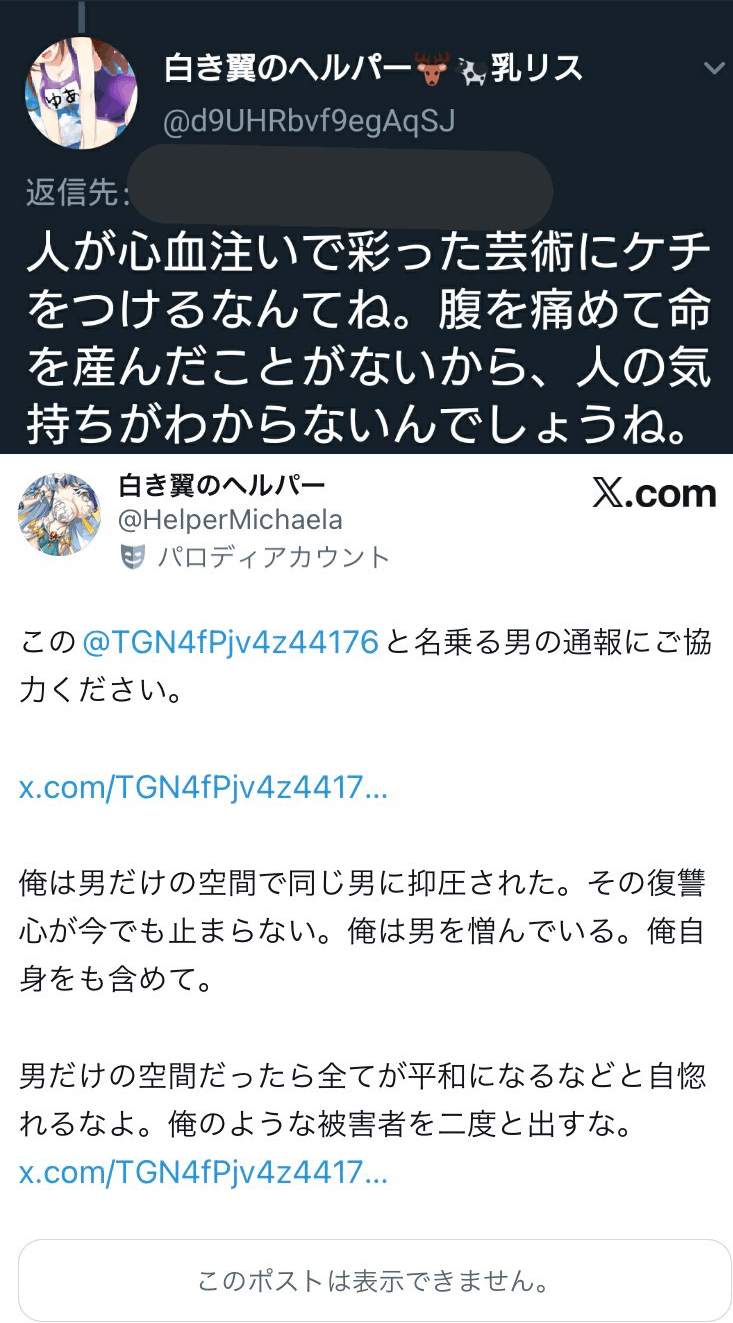Click the top tweet's profile avatar
Screen dimensions: 733x1323
[82, 93]
